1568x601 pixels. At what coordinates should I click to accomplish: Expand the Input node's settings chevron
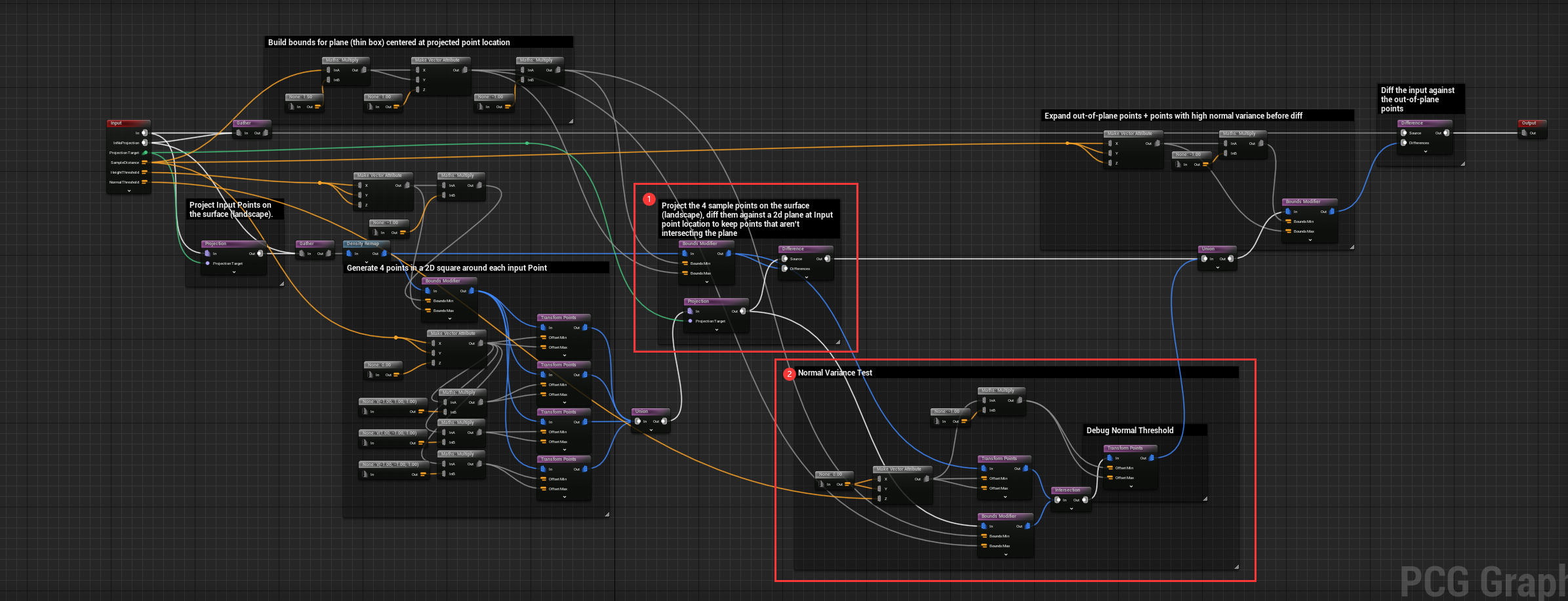[129, 190]
